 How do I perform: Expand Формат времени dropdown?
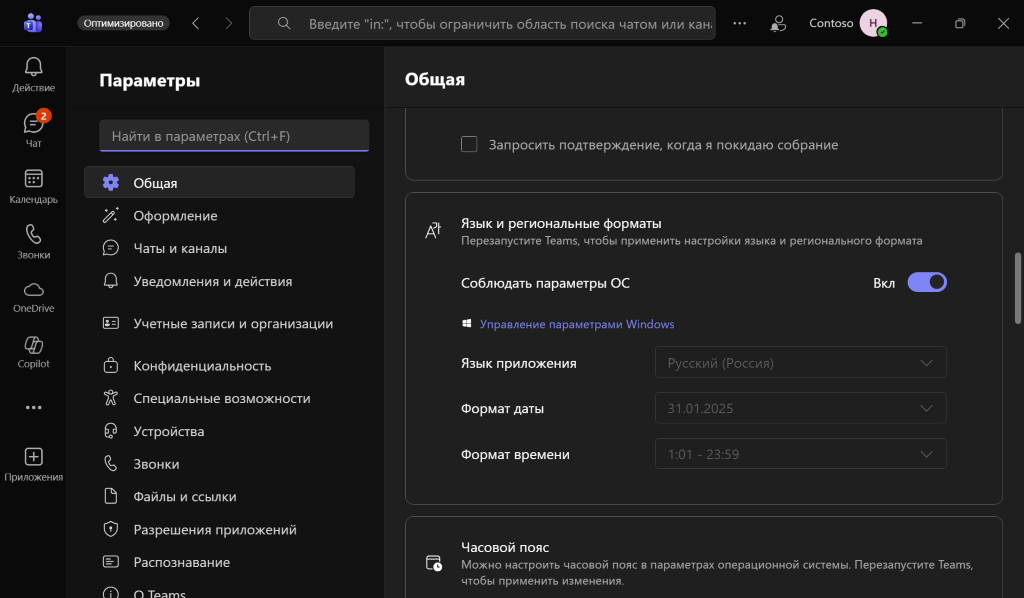[801, 454]
